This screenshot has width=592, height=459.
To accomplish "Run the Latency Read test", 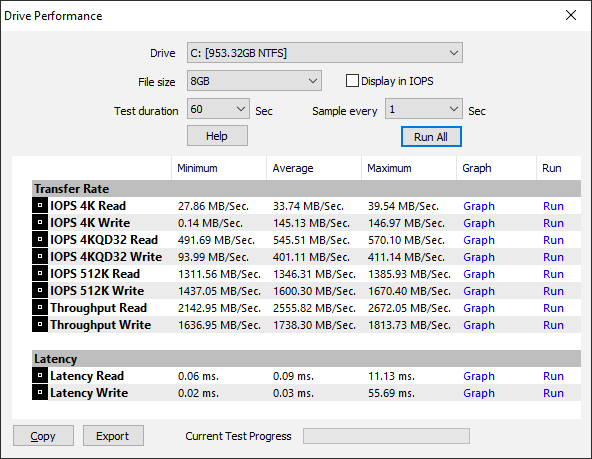I will coord(553,376).
